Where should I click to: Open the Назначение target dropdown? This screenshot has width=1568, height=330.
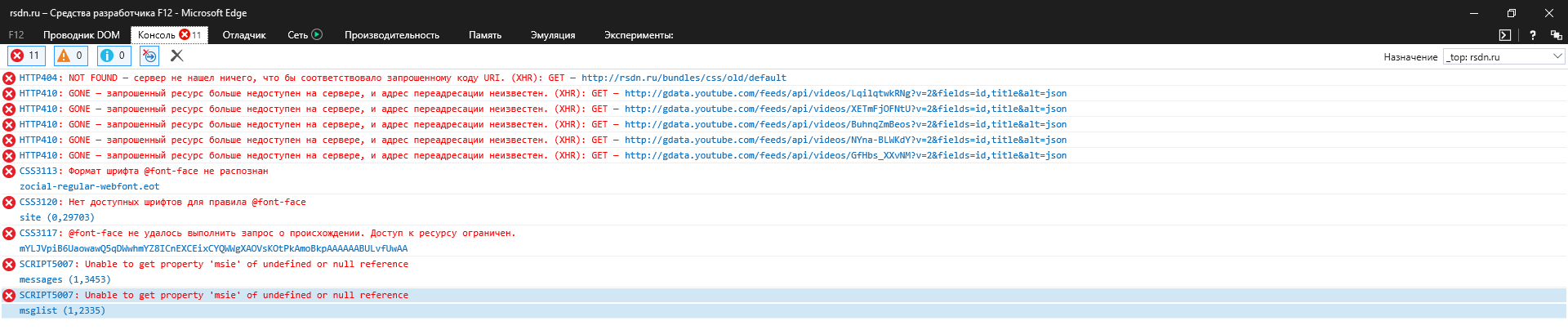click(x=1503, y=56)
